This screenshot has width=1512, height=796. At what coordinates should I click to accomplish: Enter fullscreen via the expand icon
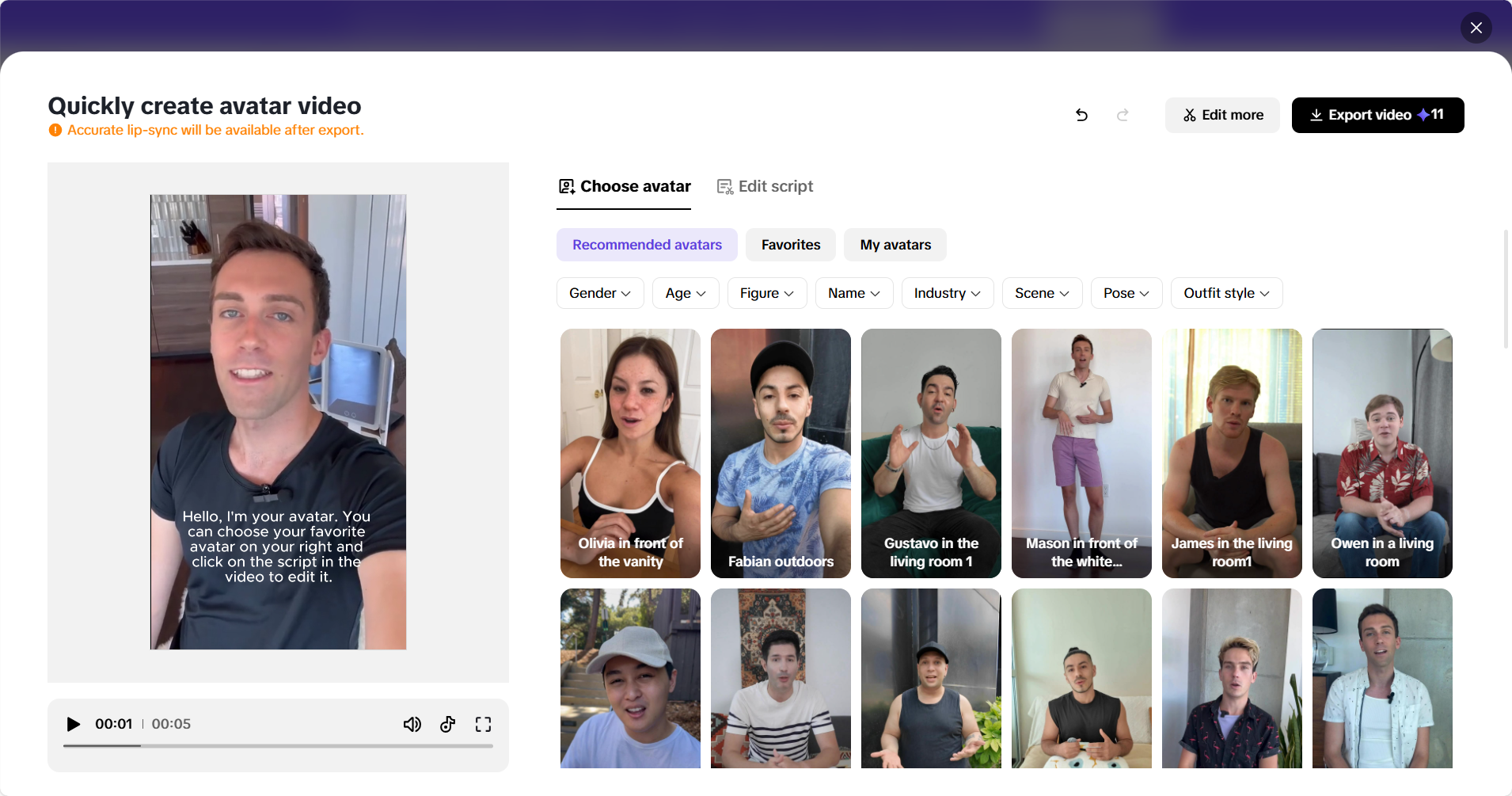point(483,723)
